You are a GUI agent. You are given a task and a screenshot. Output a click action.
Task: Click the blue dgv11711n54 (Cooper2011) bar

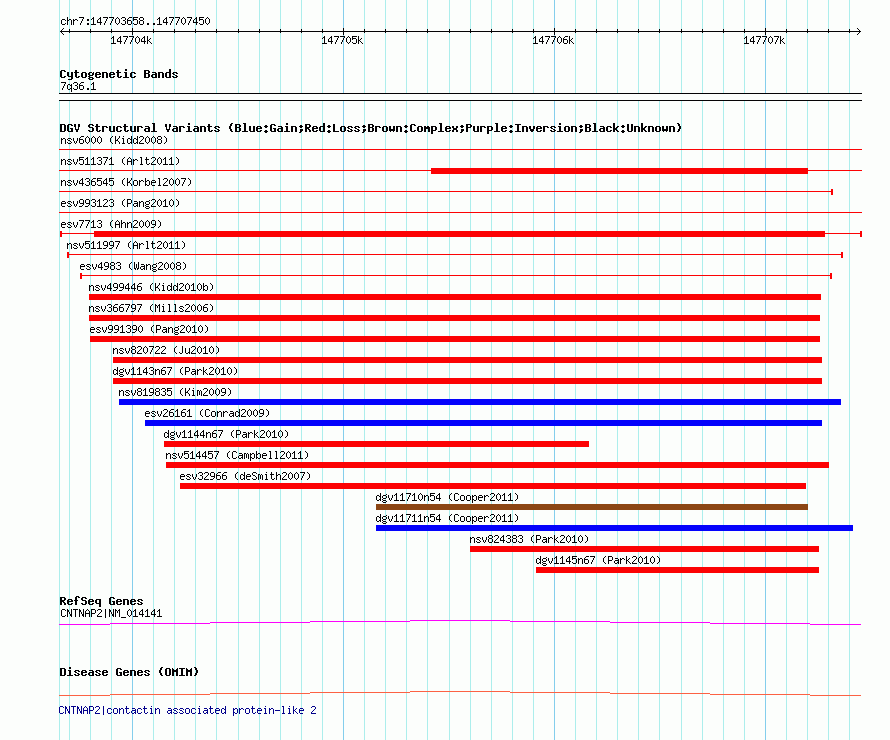[613, 528]
